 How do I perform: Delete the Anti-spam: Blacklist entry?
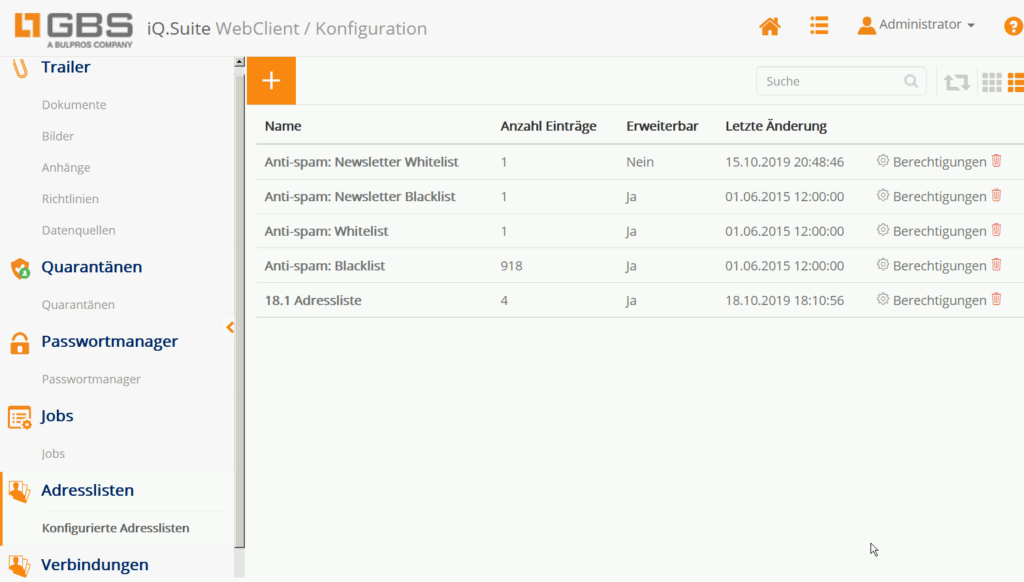click(x=996, y=265)
